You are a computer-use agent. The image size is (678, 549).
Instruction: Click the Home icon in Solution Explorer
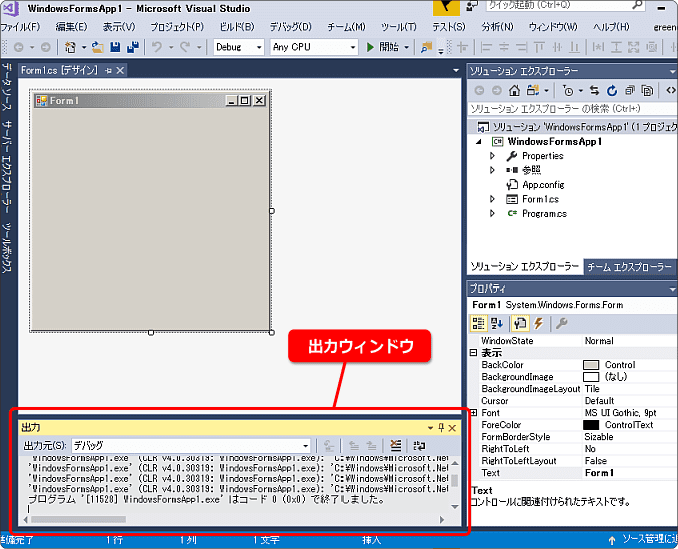(x=514, y=90)
